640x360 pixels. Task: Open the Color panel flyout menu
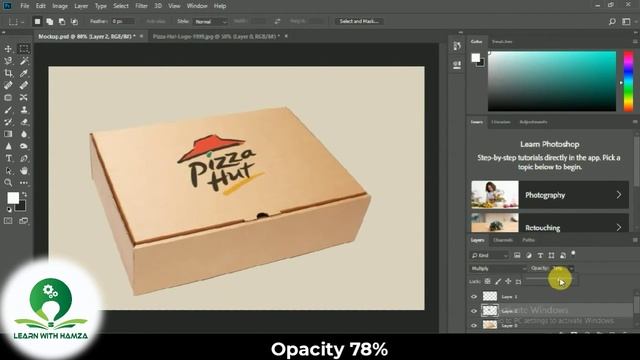(635, 42)
